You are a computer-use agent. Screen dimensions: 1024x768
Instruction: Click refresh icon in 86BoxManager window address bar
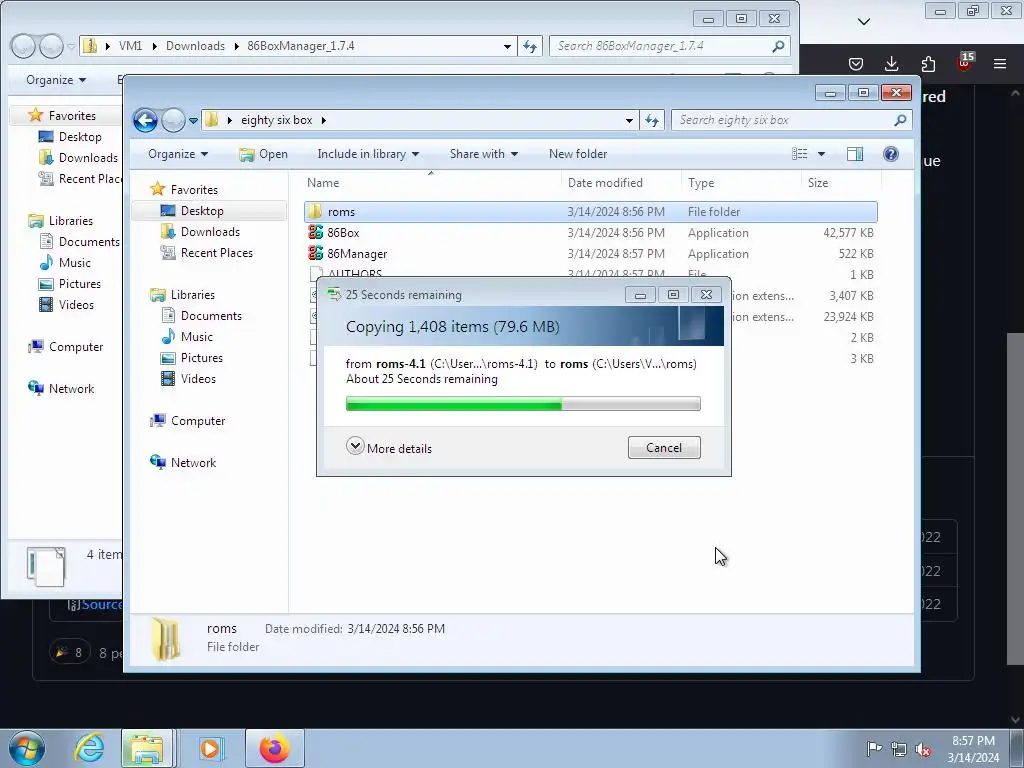(530, 46)
